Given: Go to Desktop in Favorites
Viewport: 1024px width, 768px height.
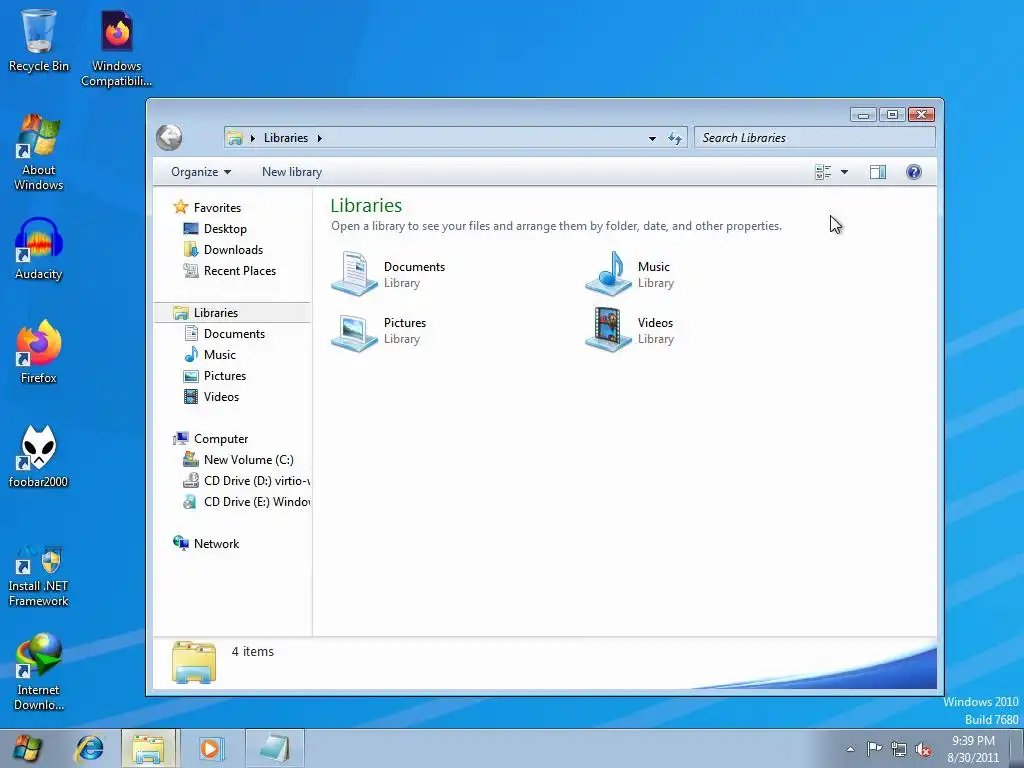Looking at the screenshot, I should [x=225, y=229].
